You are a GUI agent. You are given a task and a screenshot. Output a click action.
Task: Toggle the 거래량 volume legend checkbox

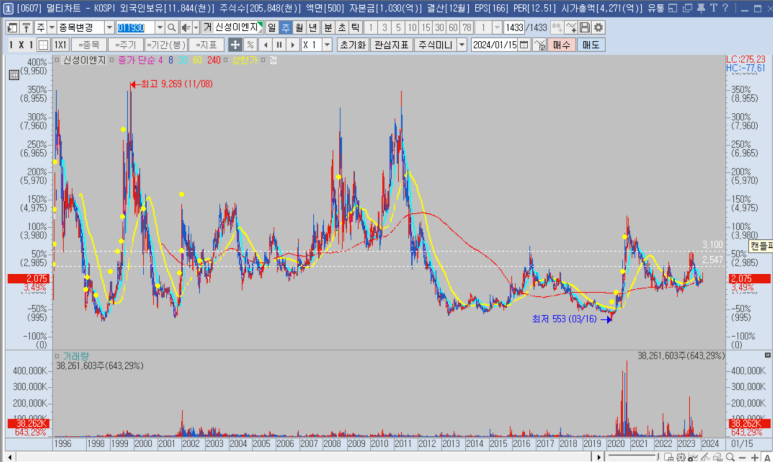click(x=57, y=356)
